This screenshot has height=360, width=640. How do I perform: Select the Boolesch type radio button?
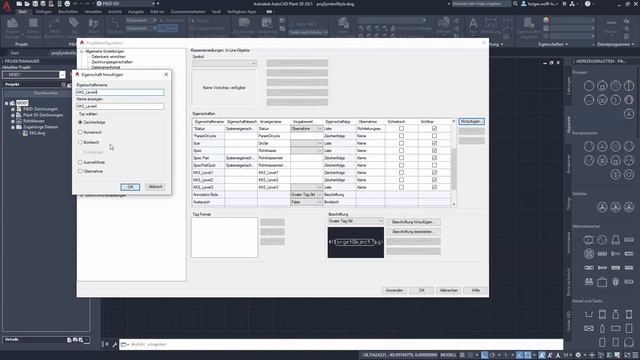pyautogui.click(x=80, y=142)
